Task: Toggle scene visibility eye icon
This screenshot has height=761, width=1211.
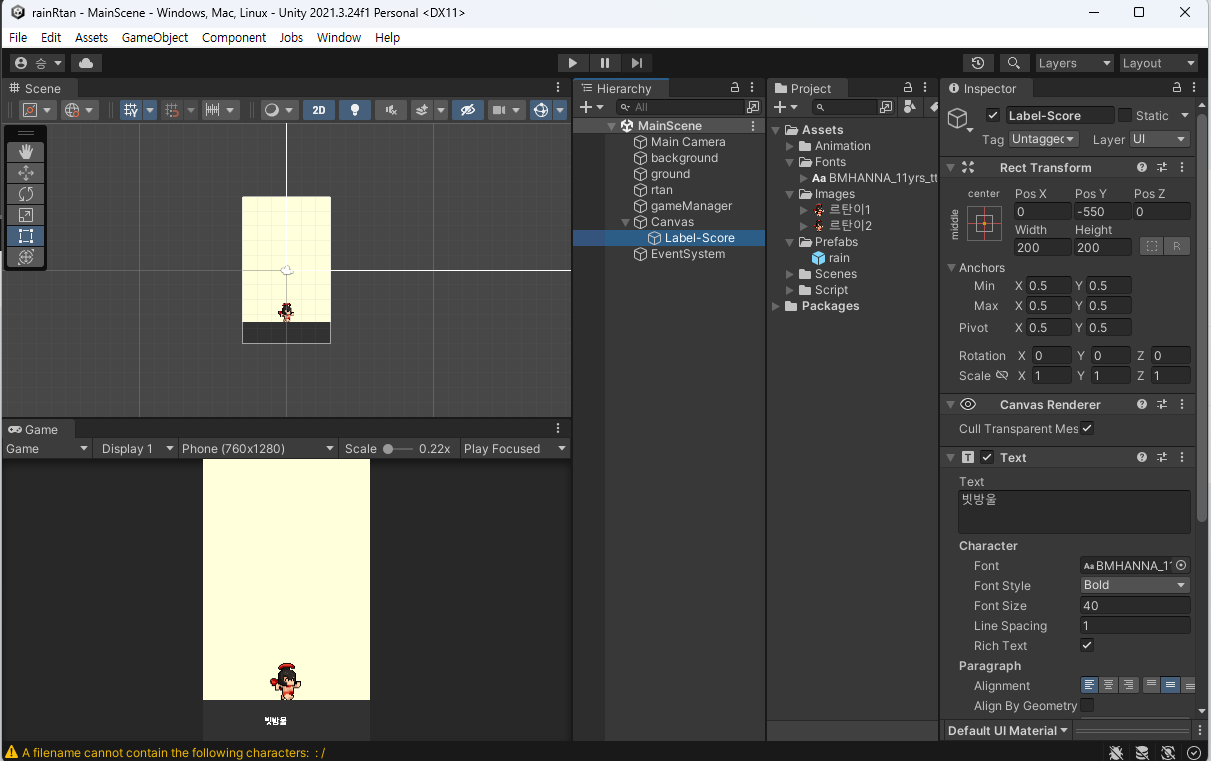Action: (467, 110)
